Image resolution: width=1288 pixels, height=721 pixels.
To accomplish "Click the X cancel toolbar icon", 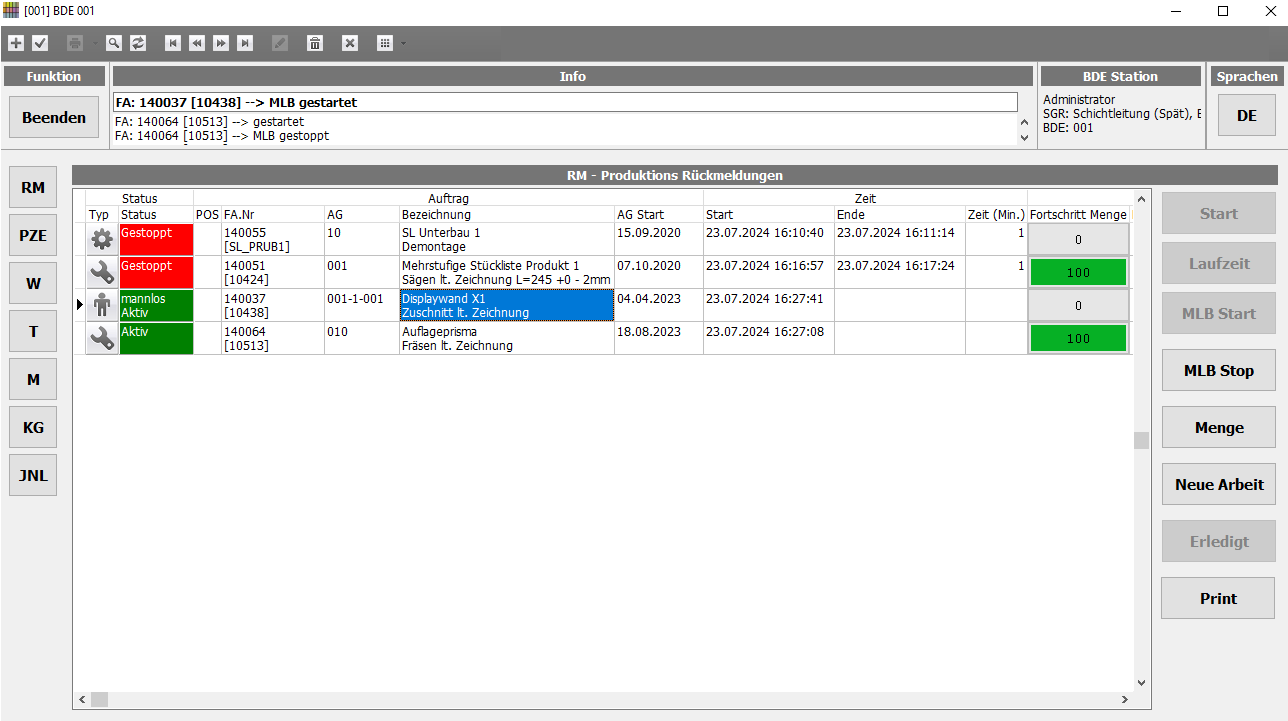I will pyautogui.click(x=350, y=43).
